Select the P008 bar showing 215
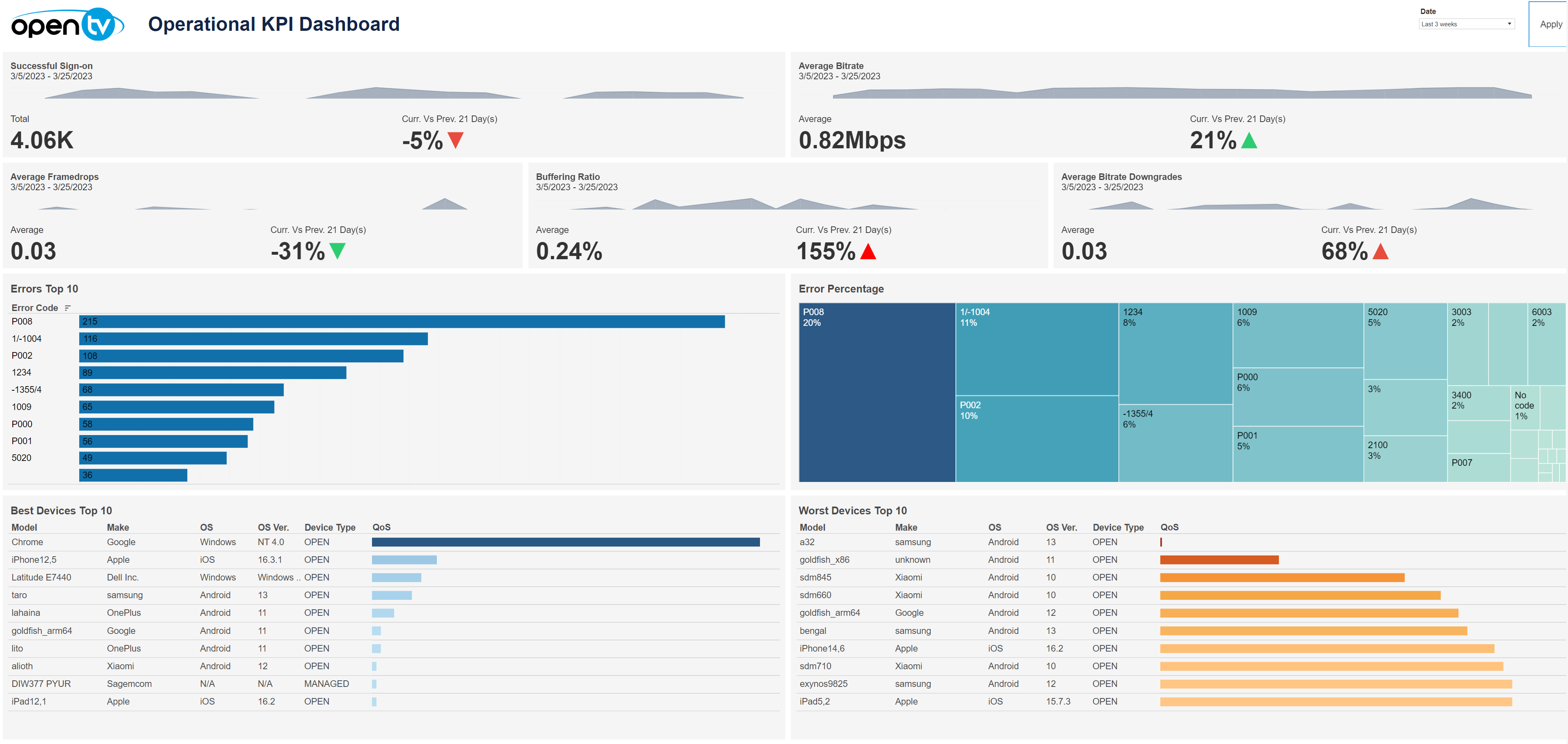 click(x=402, y=321)
